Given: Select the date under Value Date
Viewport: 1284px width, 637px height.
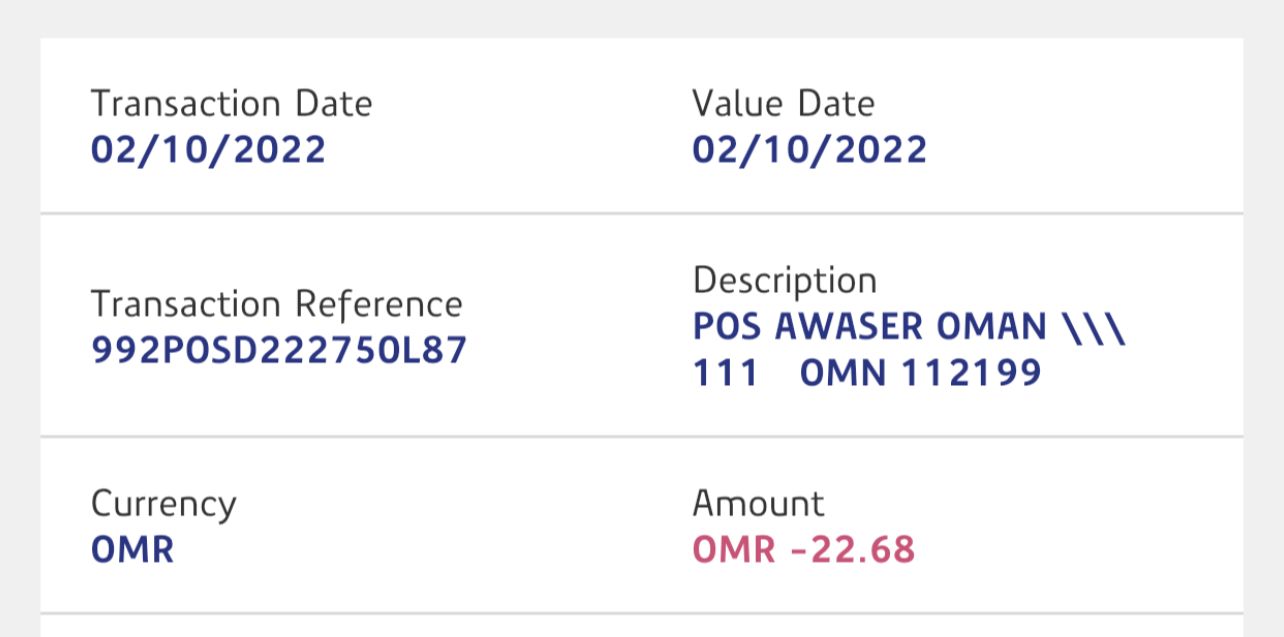Looking at the screenshot, I should click(809, 150).
